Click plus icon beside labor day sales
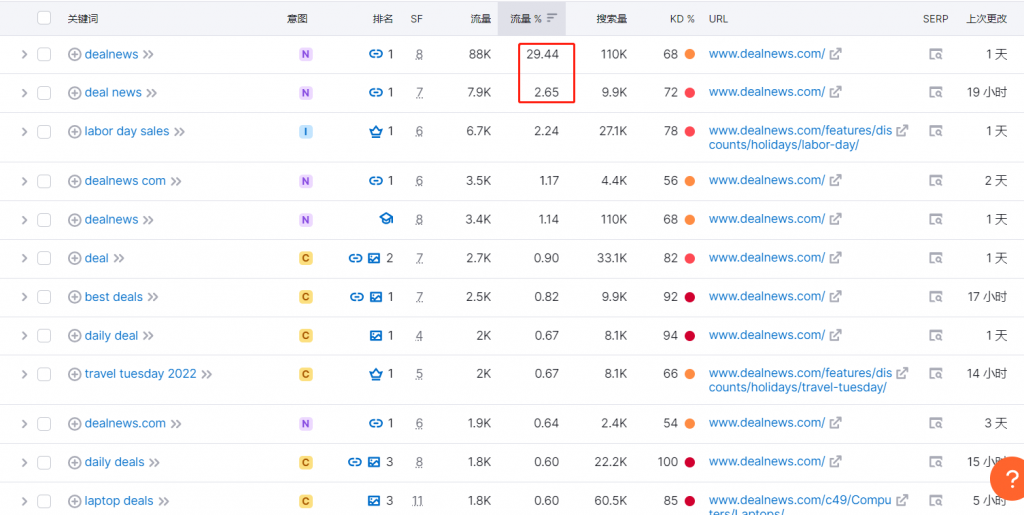The height and width of the screenshot is (515, 1024). (74, 132)
